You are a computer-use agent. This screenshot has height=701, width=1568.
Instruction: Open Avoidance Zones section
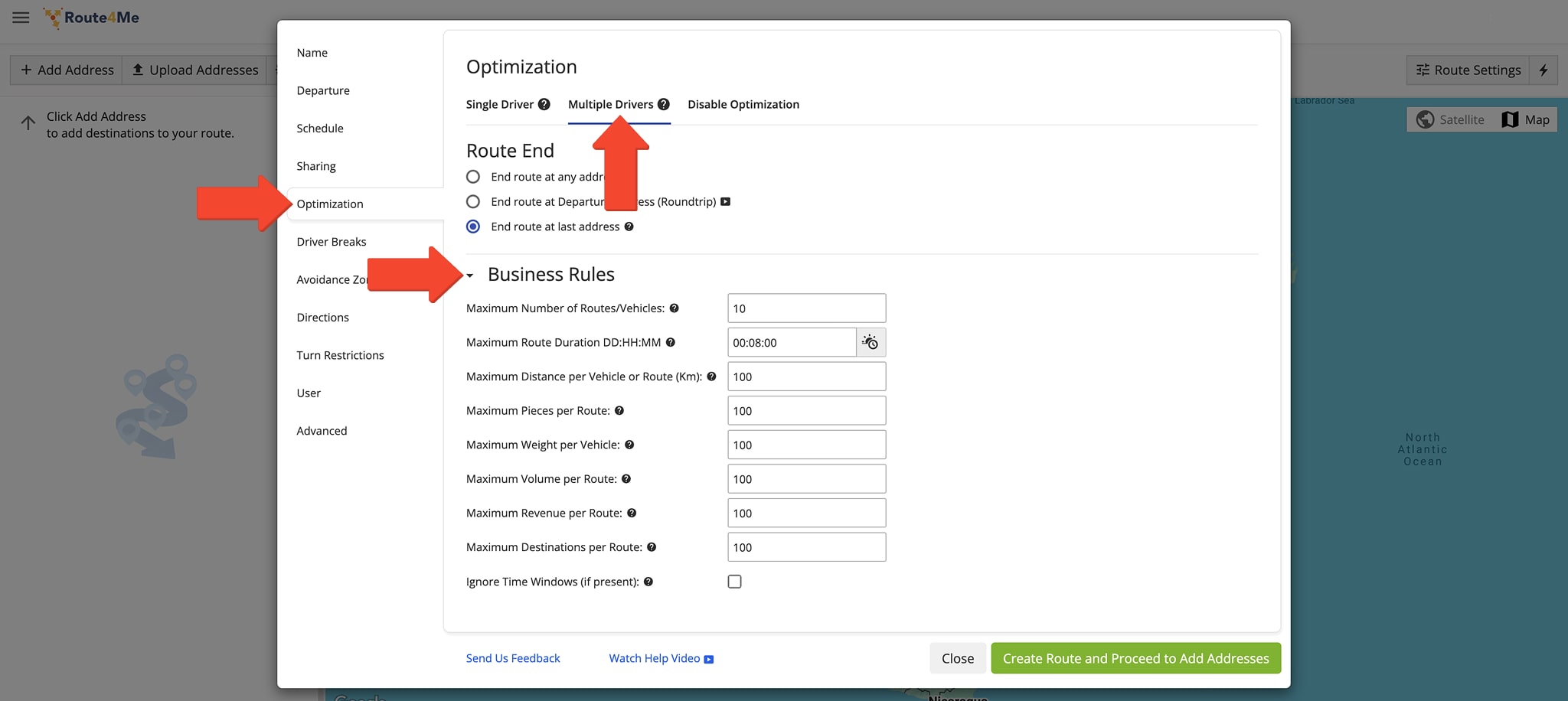click(x=332, y=280)
